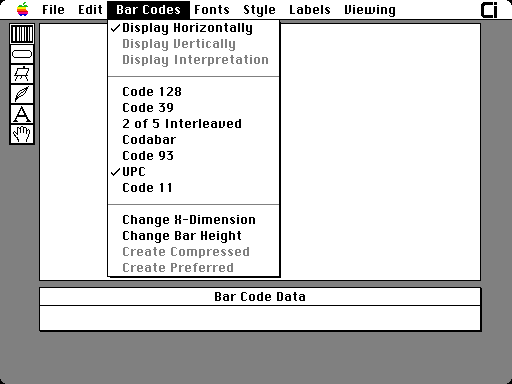Choose Change Bar Height
The image size is (512, 384).
coord(193,236)
